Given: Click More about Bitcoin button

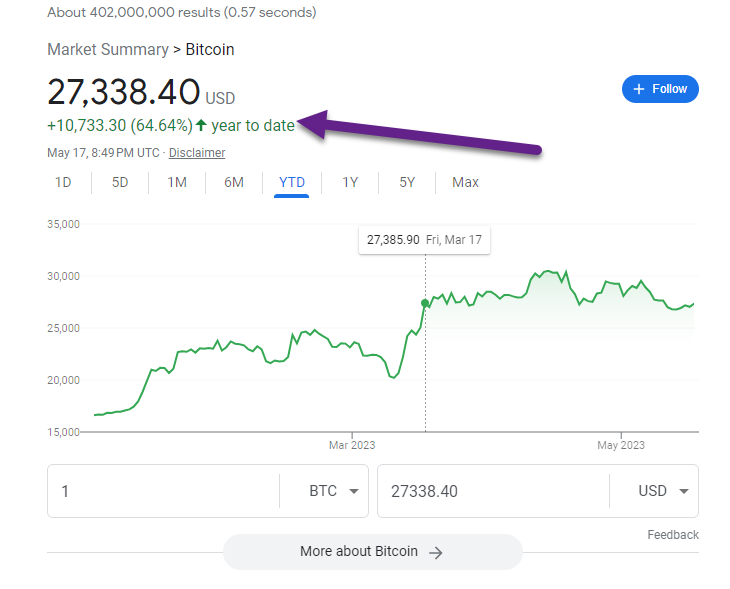Looking at the screenshot, I should (x=372, y=552).
